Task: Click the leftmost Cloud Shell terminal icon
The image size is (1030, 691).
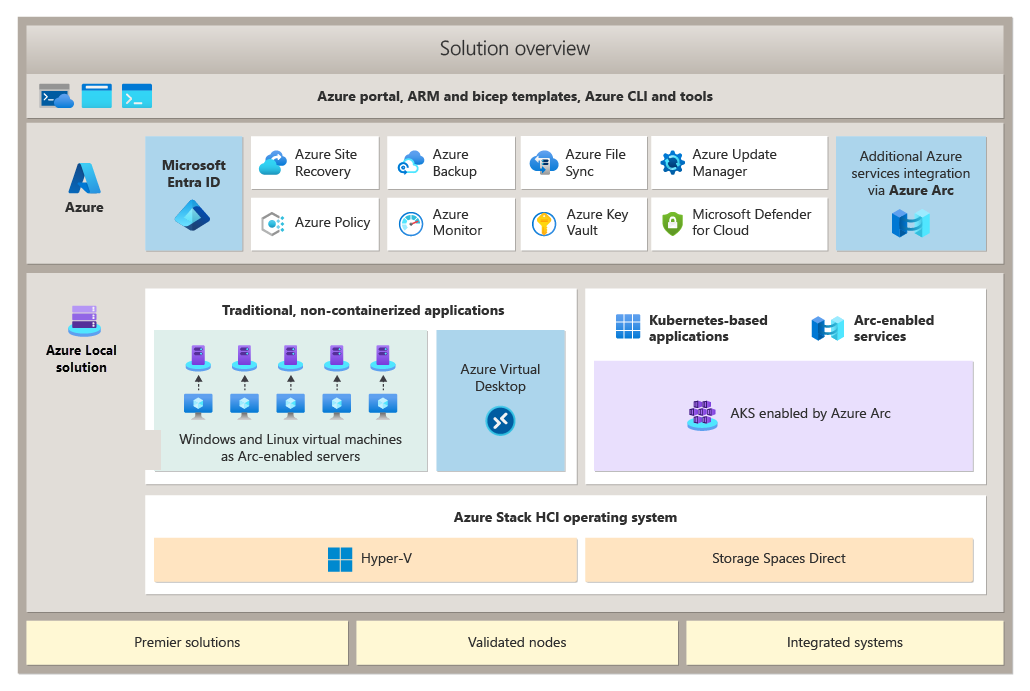Action: click(x=56, y=95)
